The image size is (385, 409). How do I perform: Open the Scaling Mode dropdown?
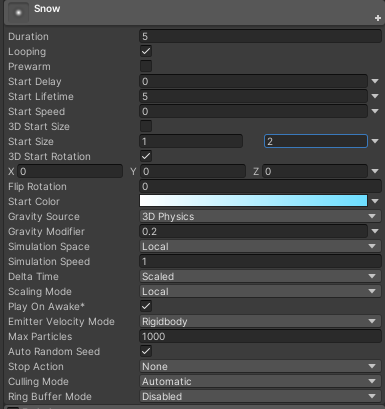260,291
